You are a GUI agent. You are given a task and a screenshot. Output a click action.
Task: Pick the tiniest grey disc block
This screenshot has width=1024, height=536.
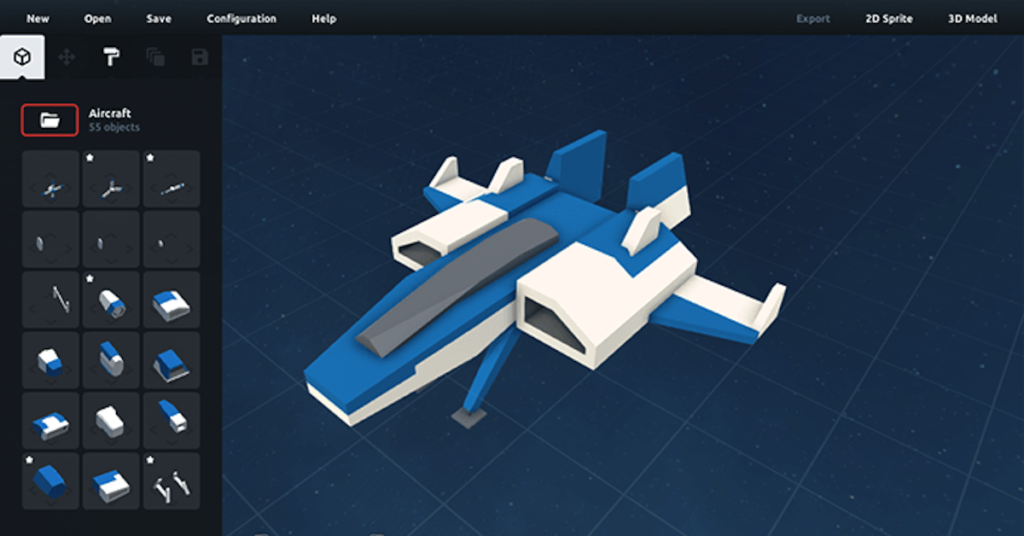(171, 239)
